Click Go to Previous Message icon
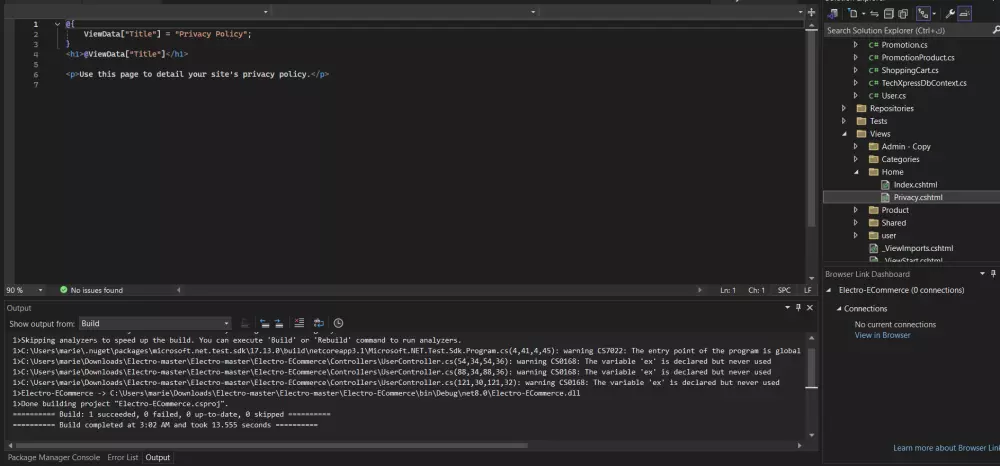 point(265,323)
